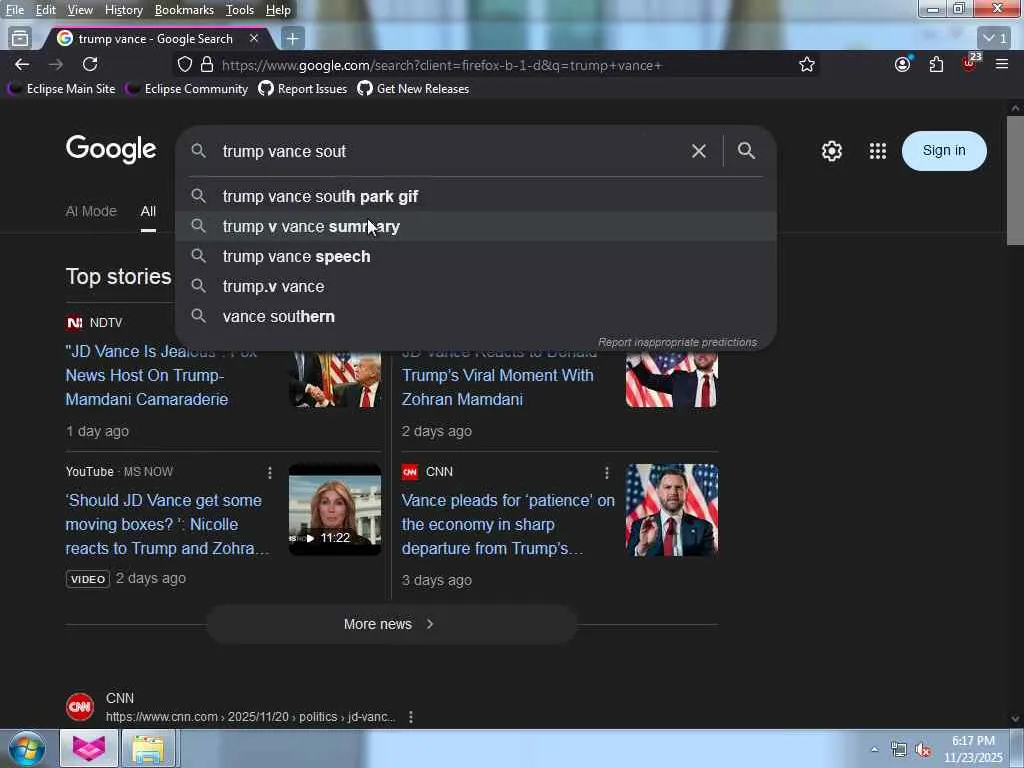1024x768 pixels.
Task: Click the muted volume tray icon
Action: (x=923, y=750)
